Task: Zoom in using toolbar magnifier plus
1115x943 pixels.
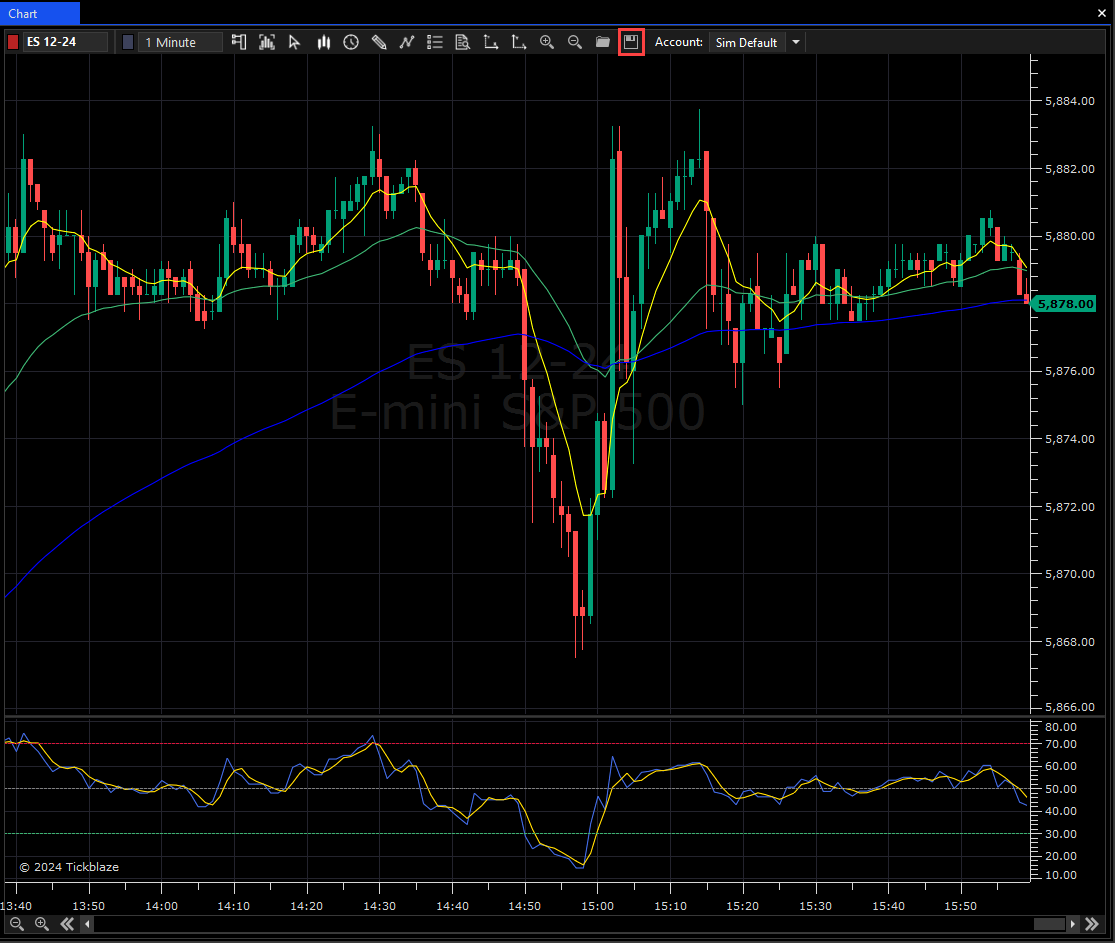Action: [546, 42]
